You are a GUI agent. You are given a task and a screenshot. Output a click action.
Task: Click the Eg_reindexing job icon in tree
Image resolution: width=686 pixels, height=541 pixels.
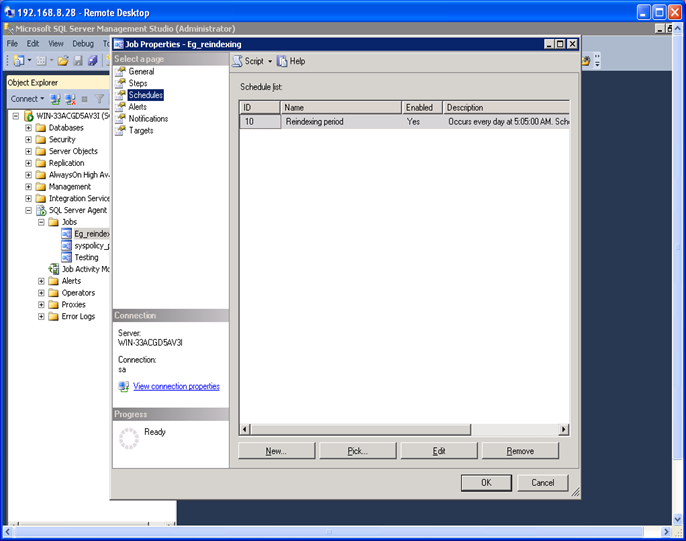pos(66,234)
